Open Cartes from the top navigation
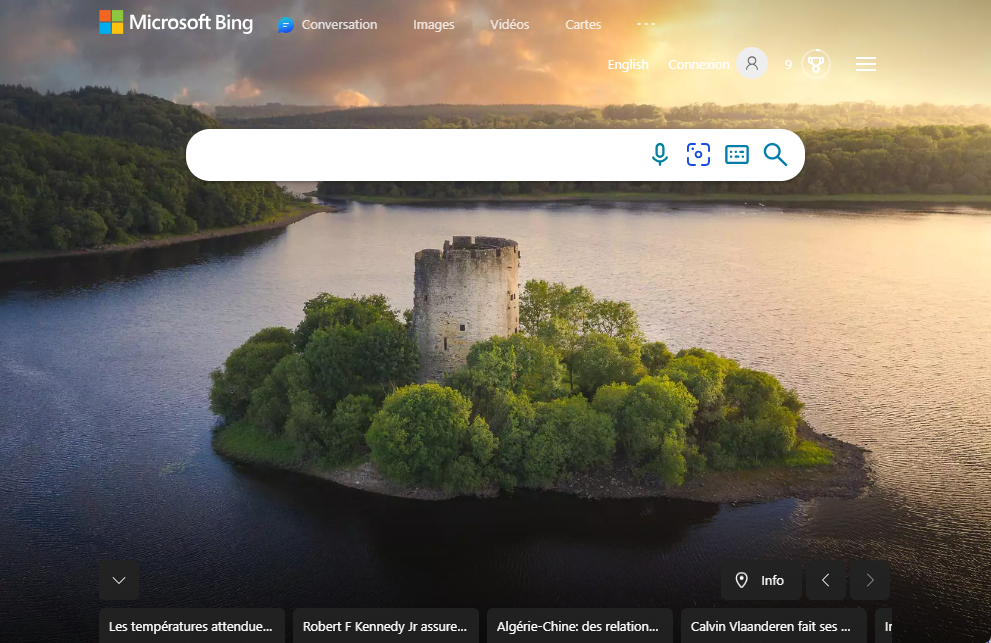The height and width of the screenshot is (643, 991). click(583, 24)
